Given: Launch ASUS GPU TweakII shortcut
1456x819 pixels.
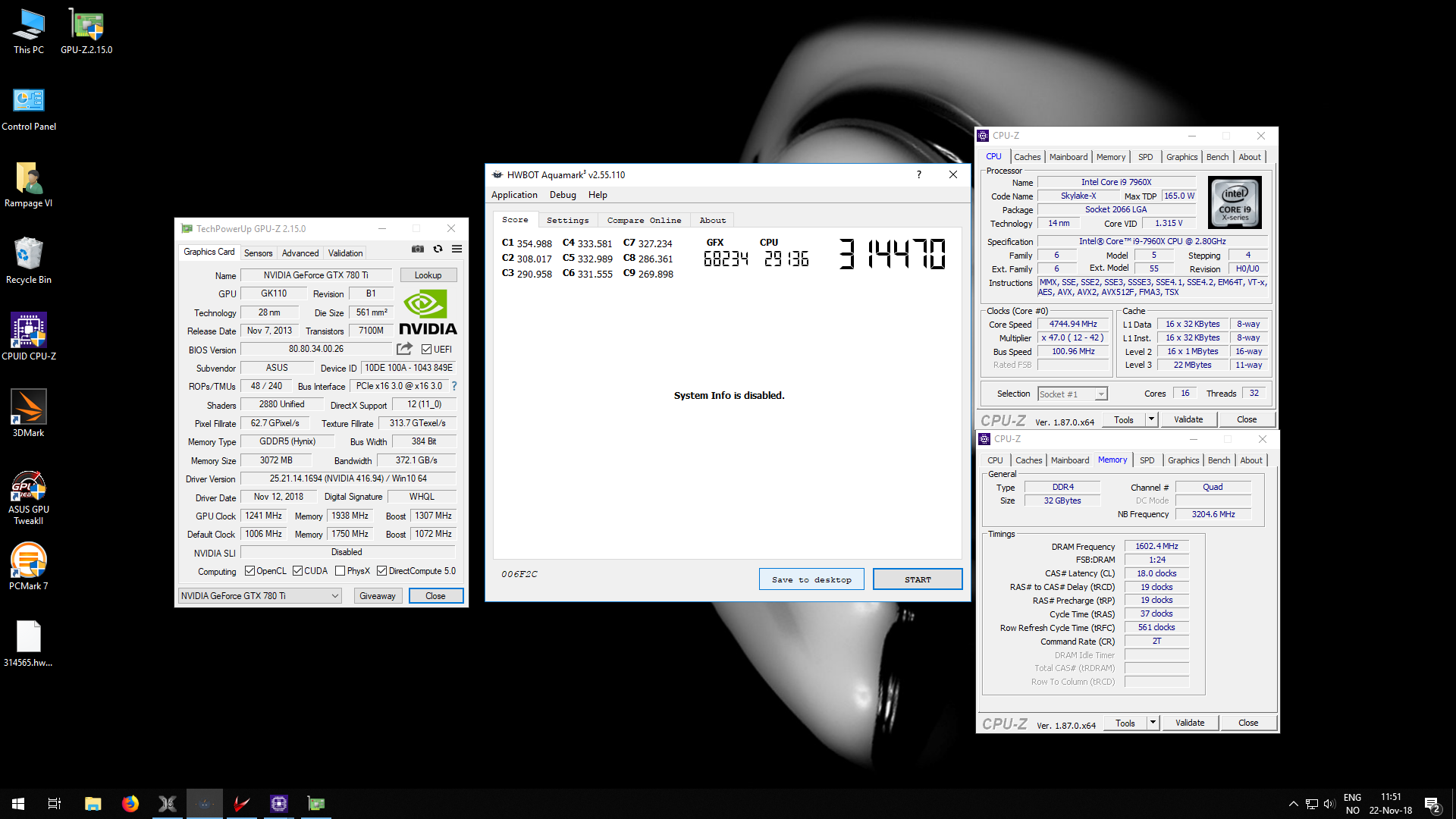Looking at the screenshot, I should pos(29,497).
